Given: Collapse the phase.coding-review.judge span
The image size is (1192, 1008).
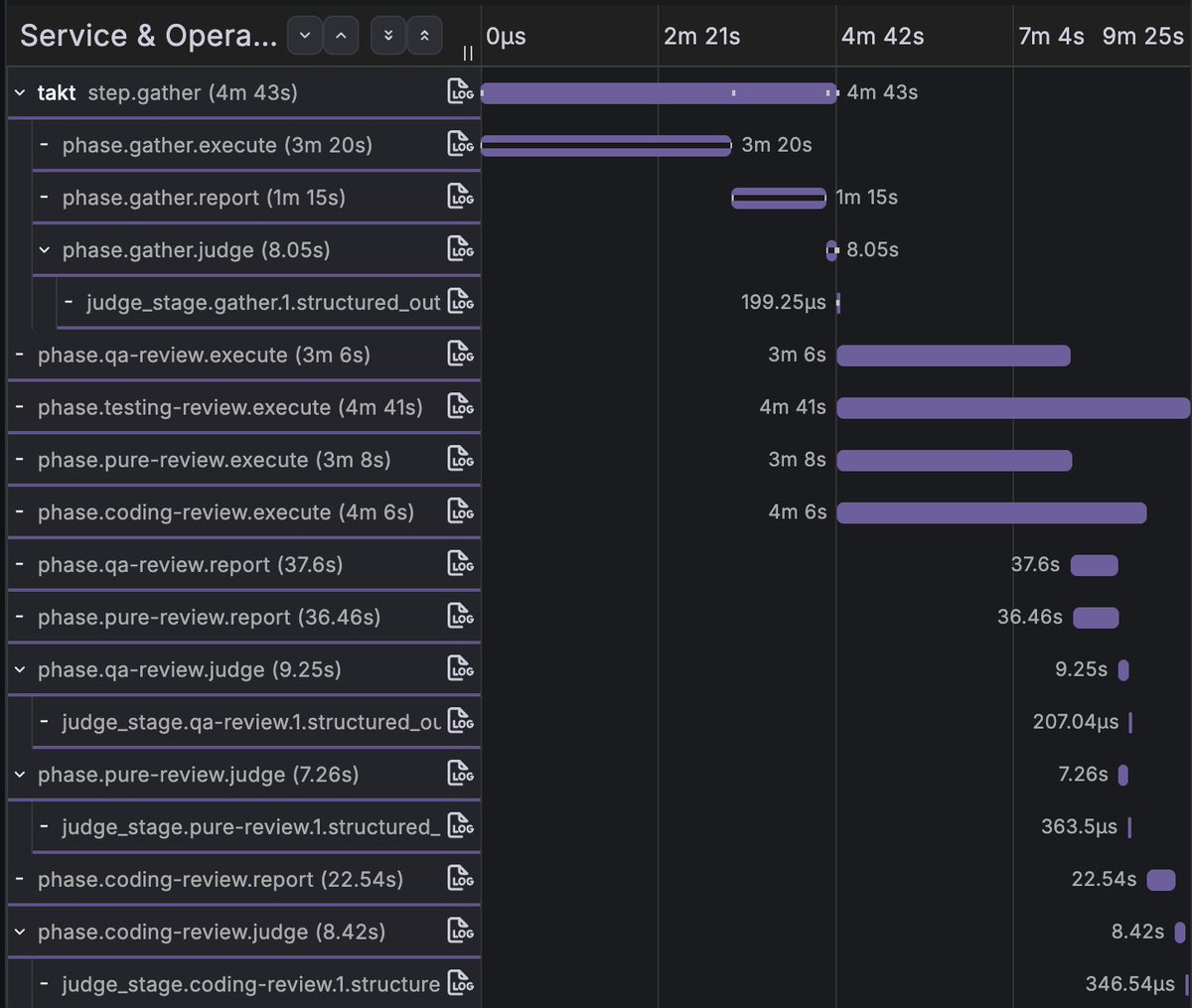Looking at the screenshot, I should [x=20, y=932].
